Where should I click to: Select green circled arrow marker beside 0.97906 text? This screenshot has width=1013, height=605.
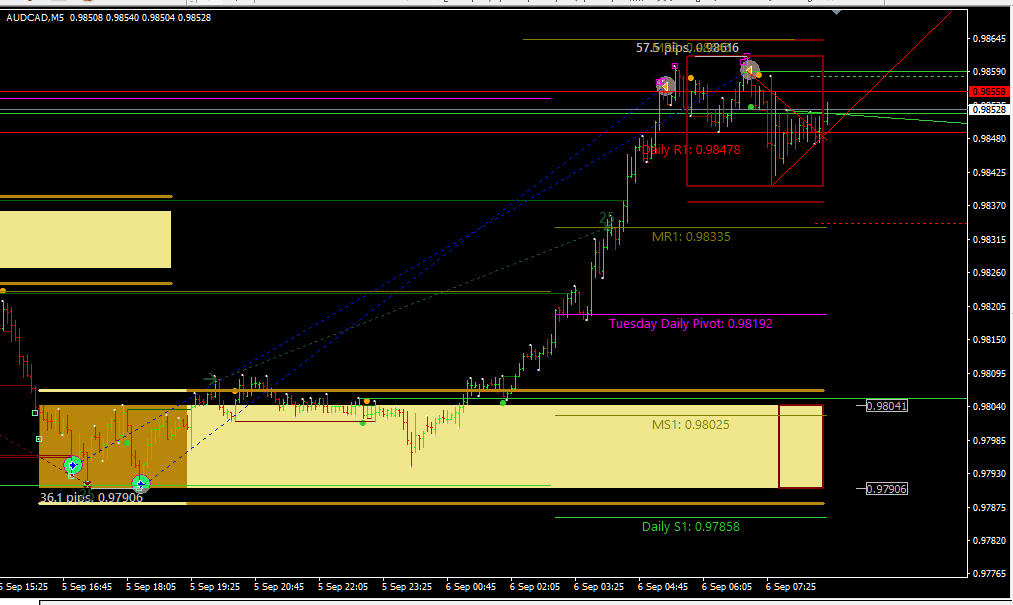click(x=141, y=483)
